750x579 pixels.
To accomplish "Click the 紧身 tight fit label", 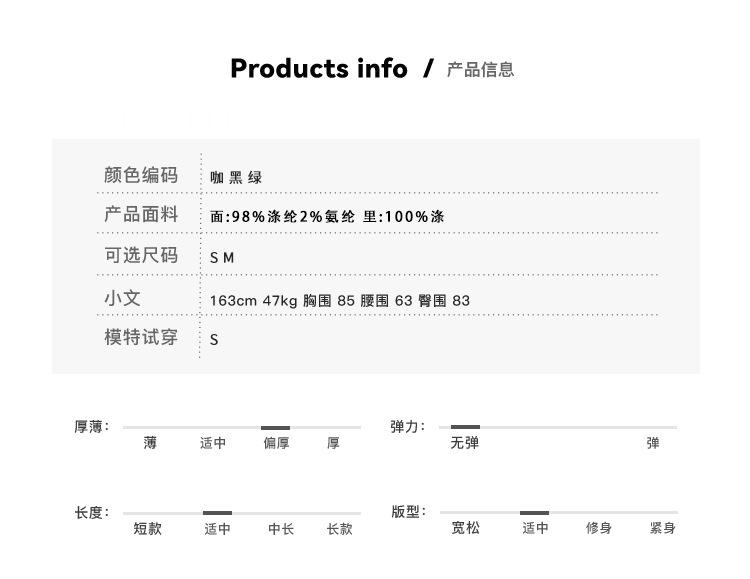I will point(662,528).
